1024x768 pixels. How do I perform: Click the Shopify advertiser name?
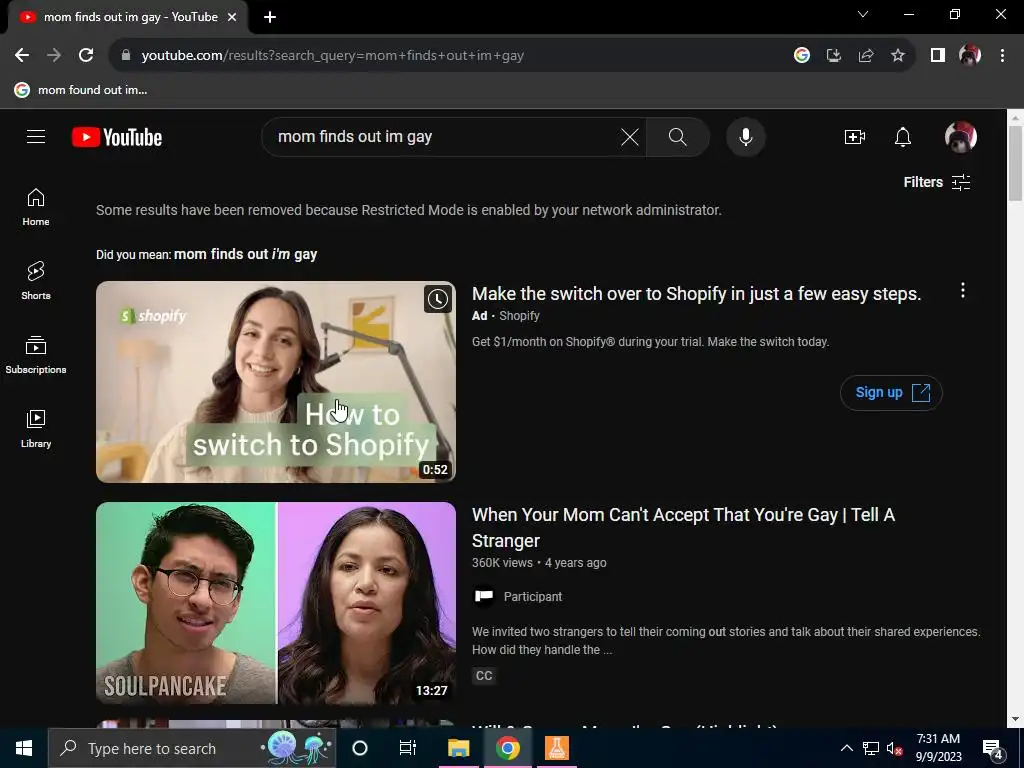(x=519, y=316)
